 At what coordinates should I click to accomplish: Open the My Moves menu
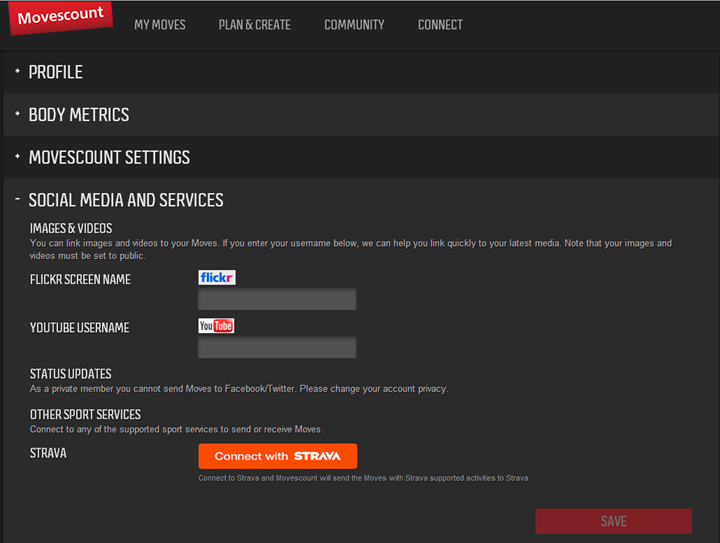(x=160, y=25)
